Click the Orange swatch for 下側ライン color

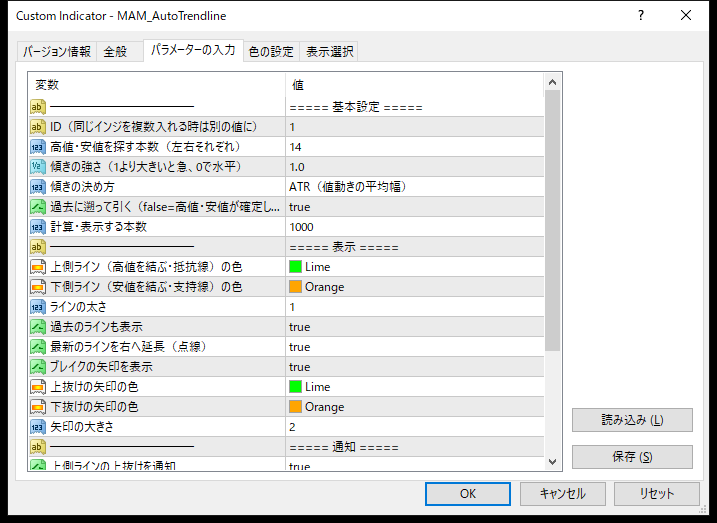[295, 287]
